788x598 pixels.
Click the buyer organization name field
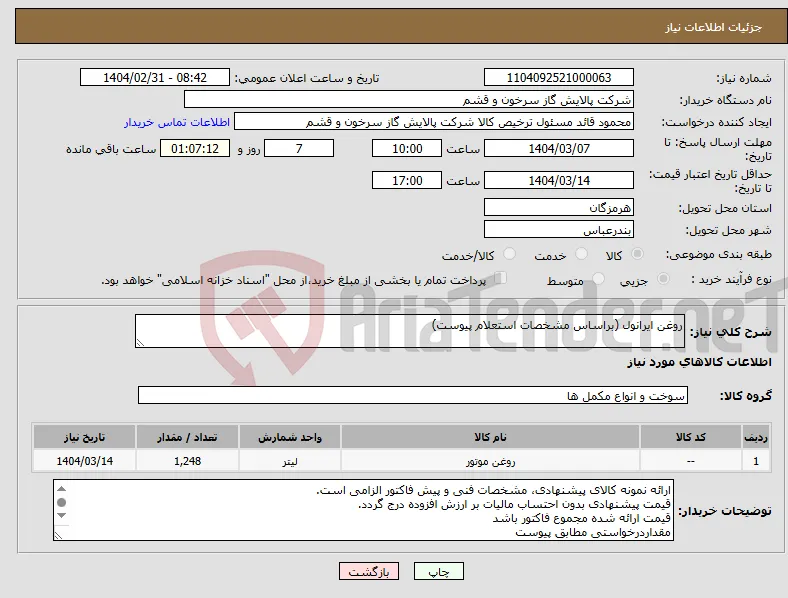[409, 99]
